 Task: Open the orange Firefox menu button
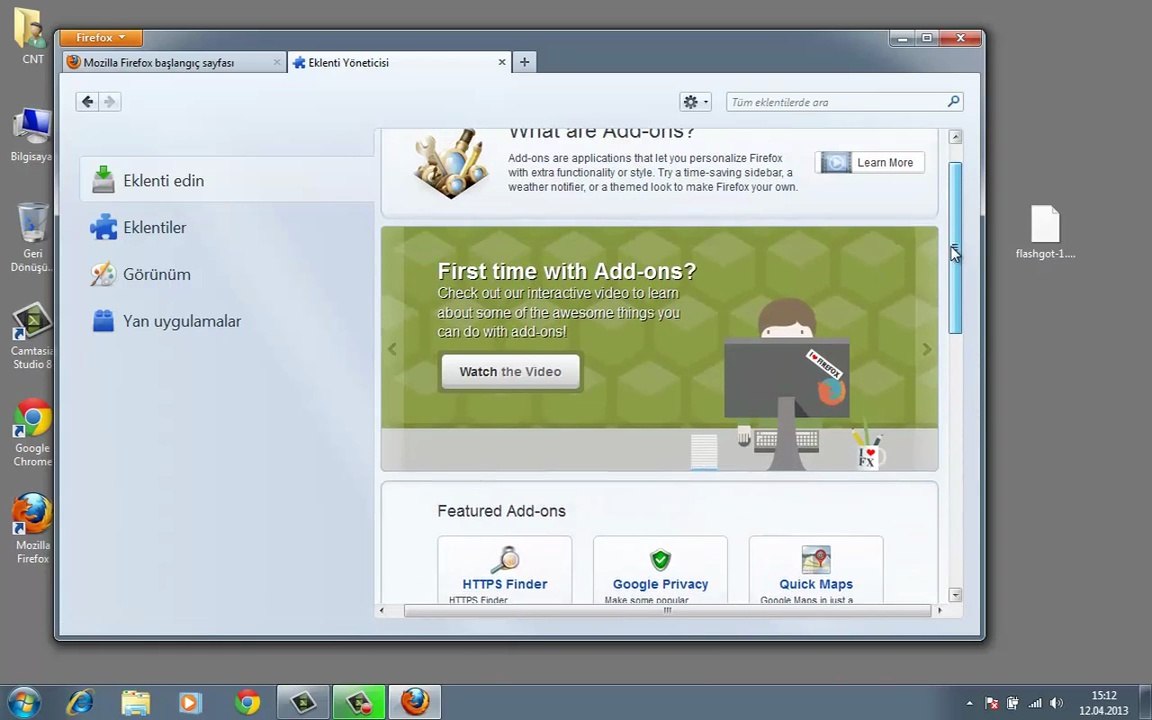coord(101,37)
